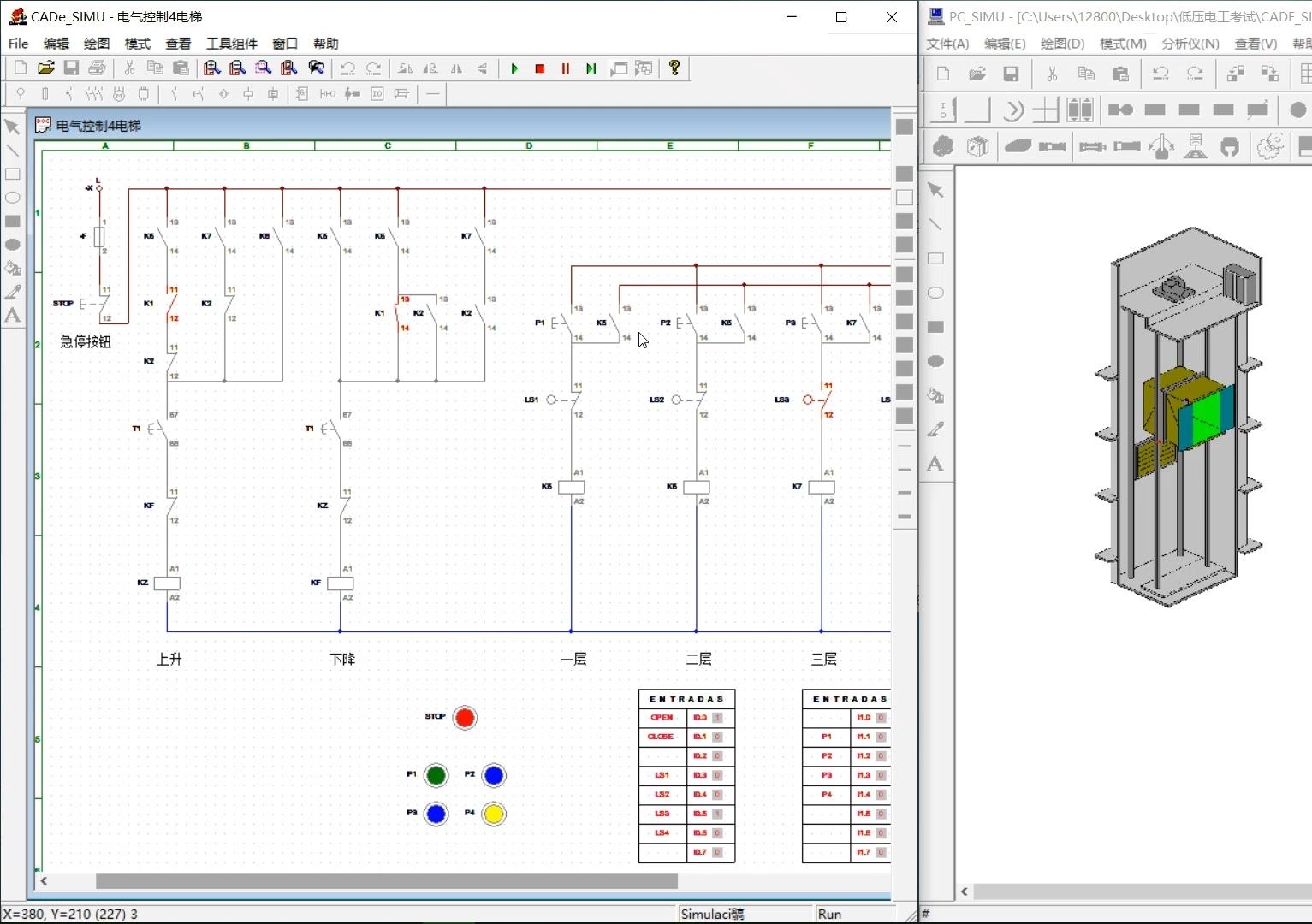Click the Paste clipboard icon in PC_SIMU
This screenshot has width=1312, height=924.
tap(1120, 74)
